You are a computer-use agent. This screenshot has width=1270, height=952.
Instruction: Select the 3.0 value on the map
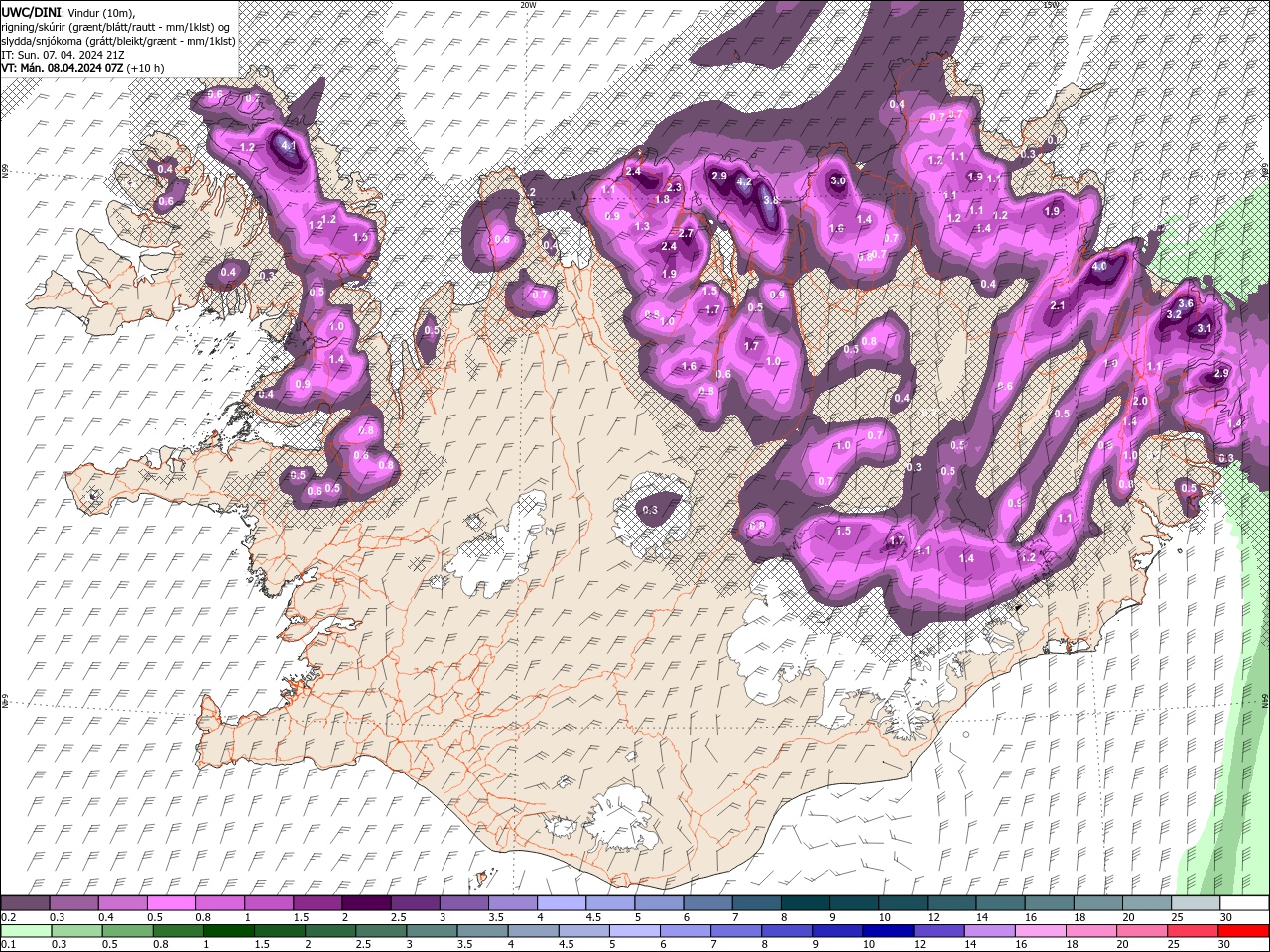point(837,180)
